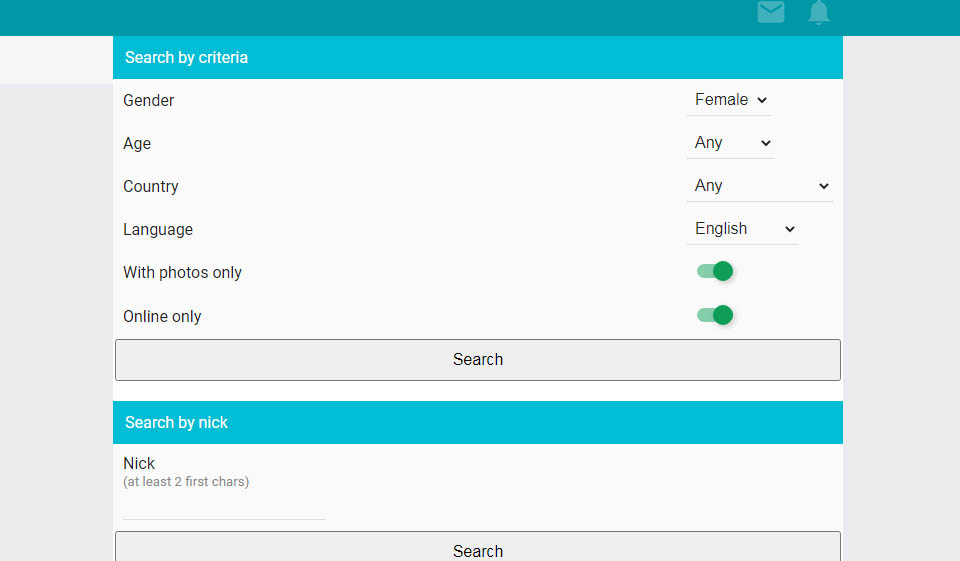Turn off the Online only switch
Viewport: 960px width, 561px height.
click(x=716, y=315)
